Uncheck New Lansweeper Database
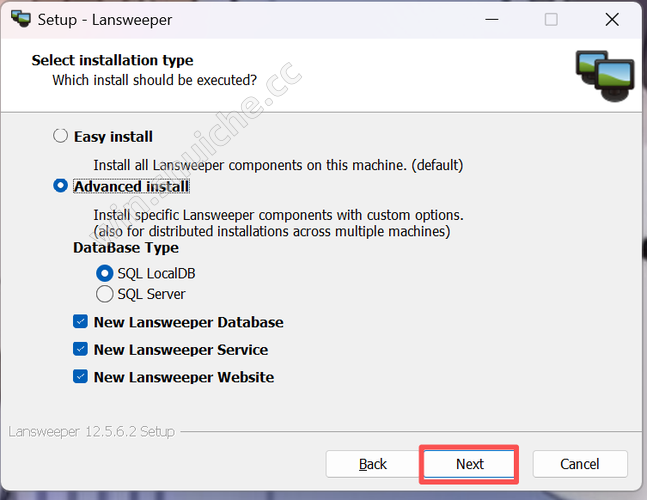The image size is (647, 500). (80, 322)
